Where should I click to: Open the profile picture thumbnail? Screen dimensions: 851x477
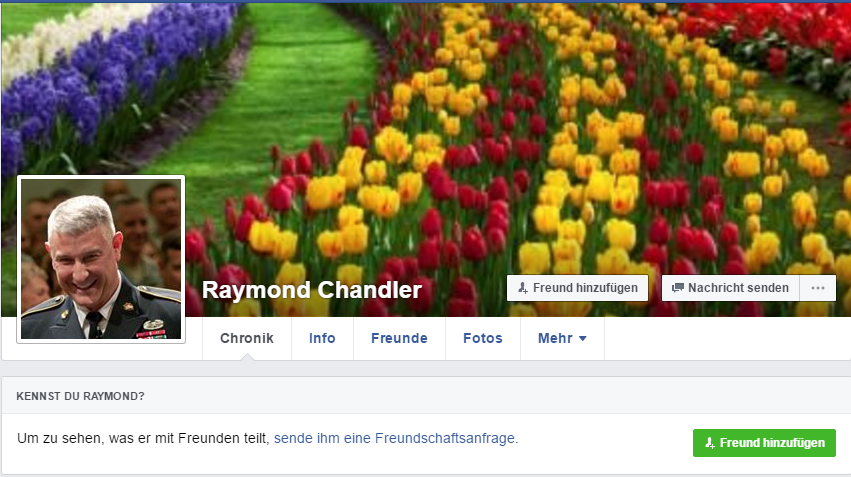[101, 259]
